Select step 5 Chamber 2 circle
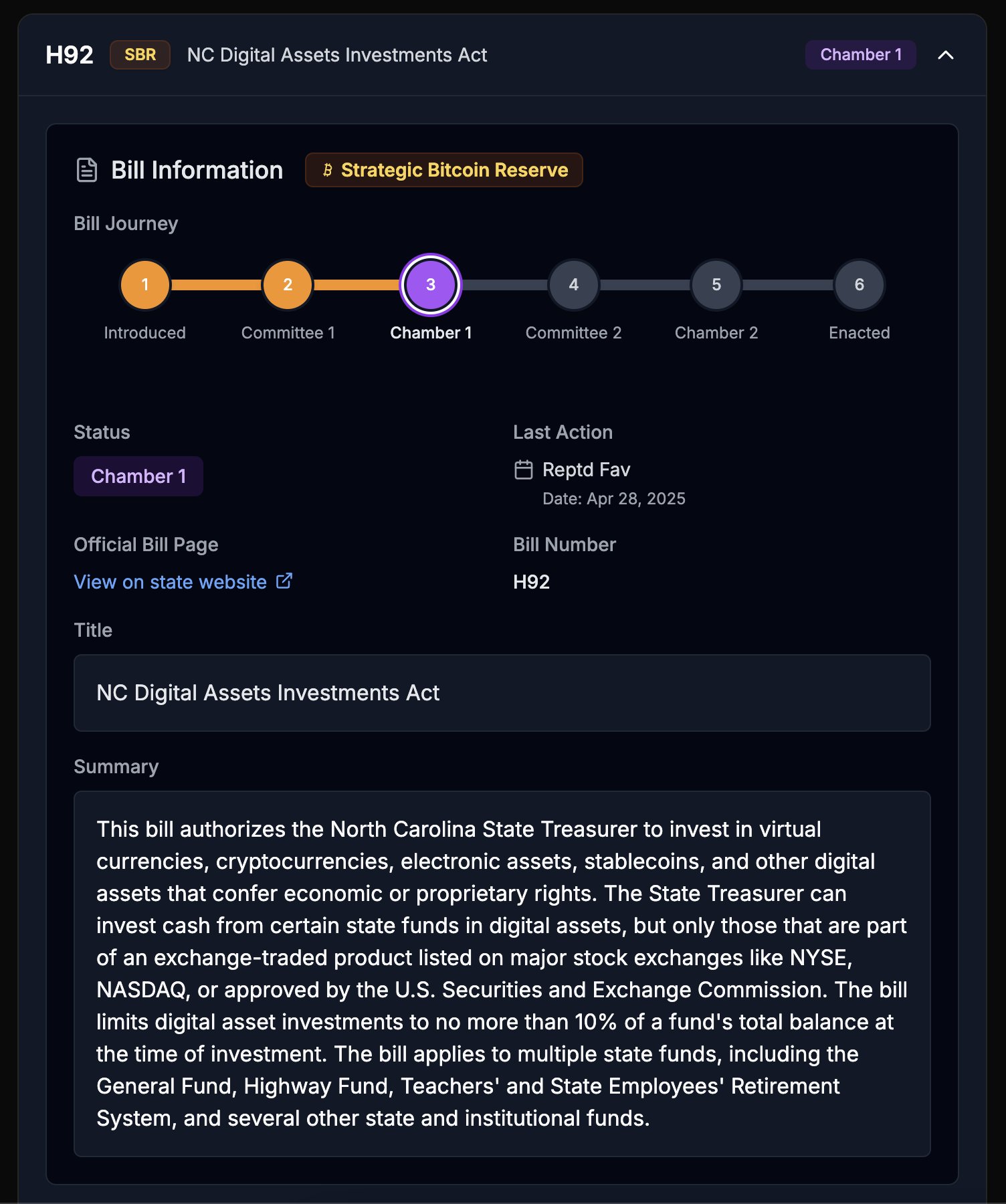 tap(716, 285)
